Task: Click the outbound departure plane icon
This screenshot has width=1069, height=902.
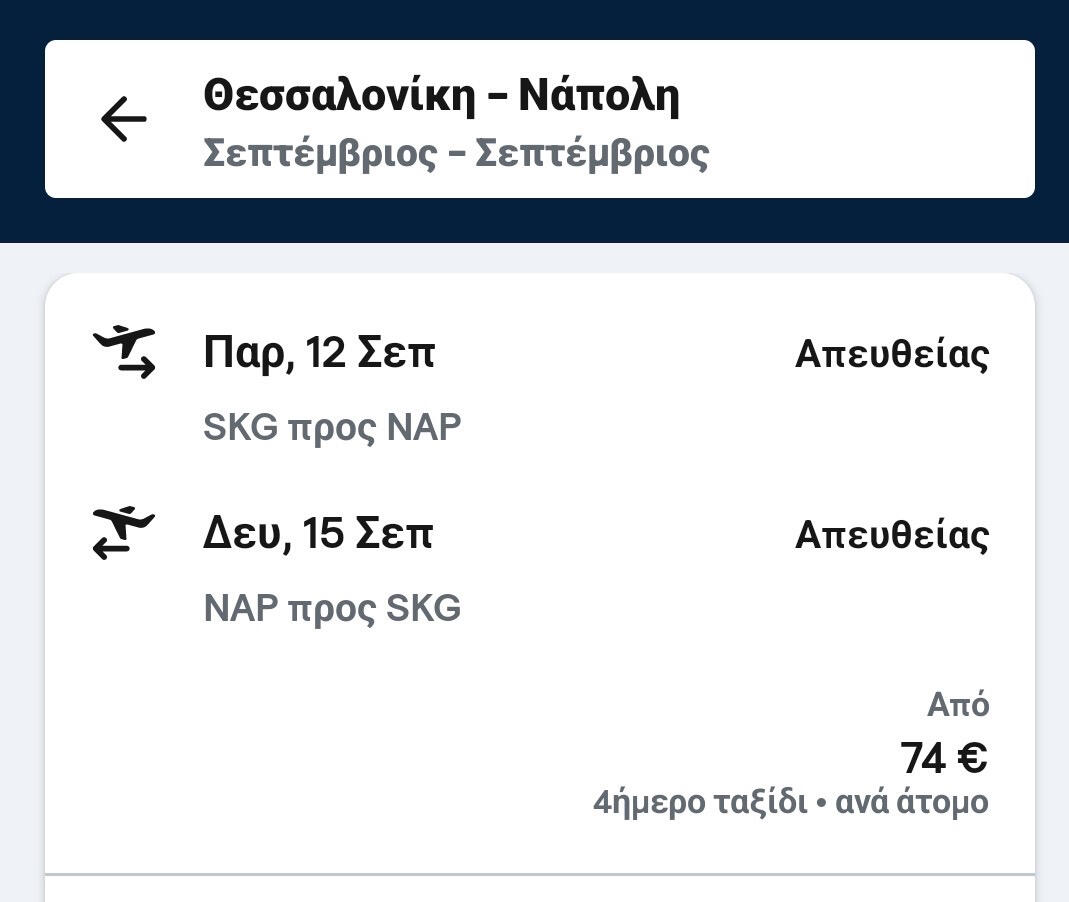Action: tap(125, 353)
